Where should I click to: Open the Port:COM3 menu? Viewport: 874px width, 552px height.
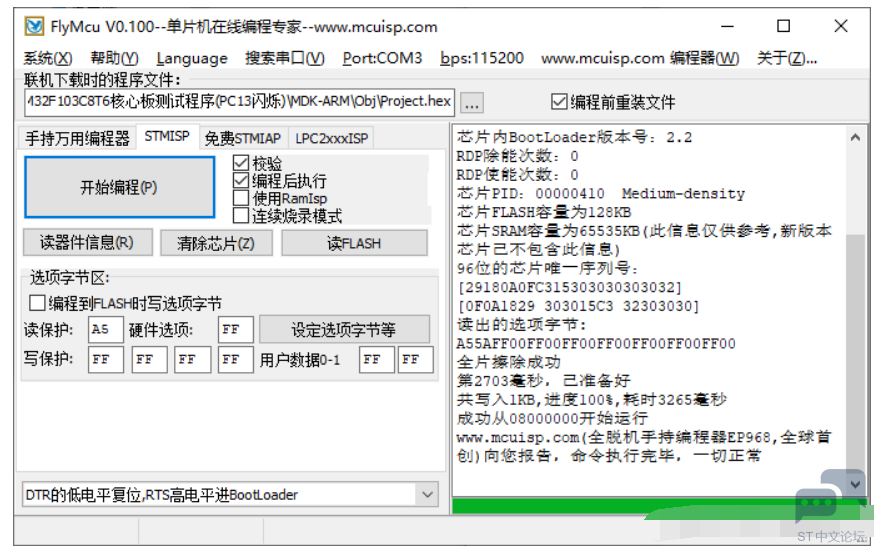[382, 58]
